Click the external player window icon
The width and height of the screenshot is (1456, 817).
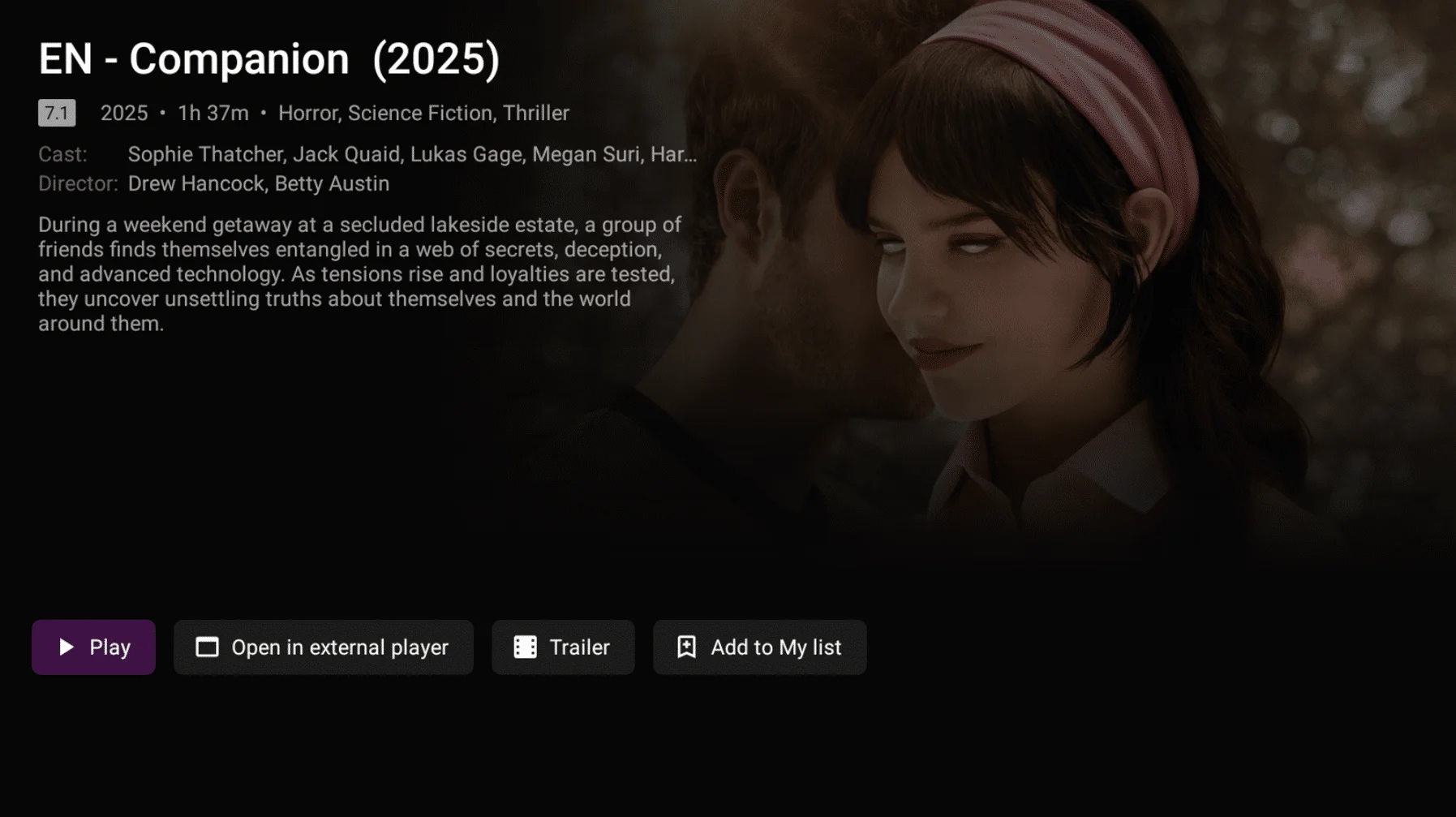(207, 647)
